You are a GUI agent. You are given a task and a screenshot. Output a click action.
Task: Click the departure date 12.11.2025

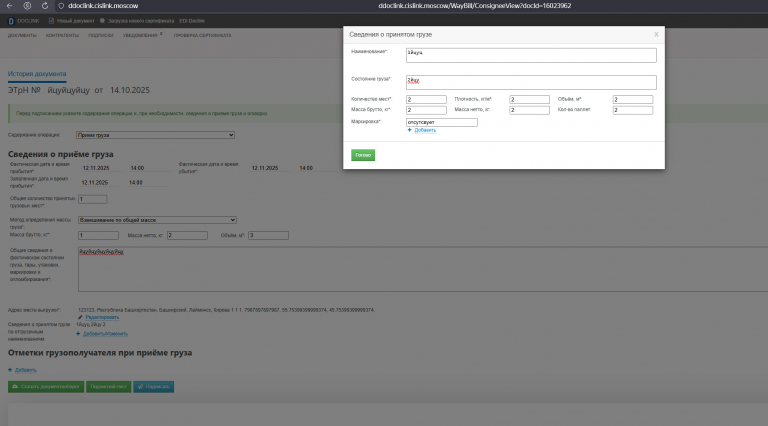(265, 168)
